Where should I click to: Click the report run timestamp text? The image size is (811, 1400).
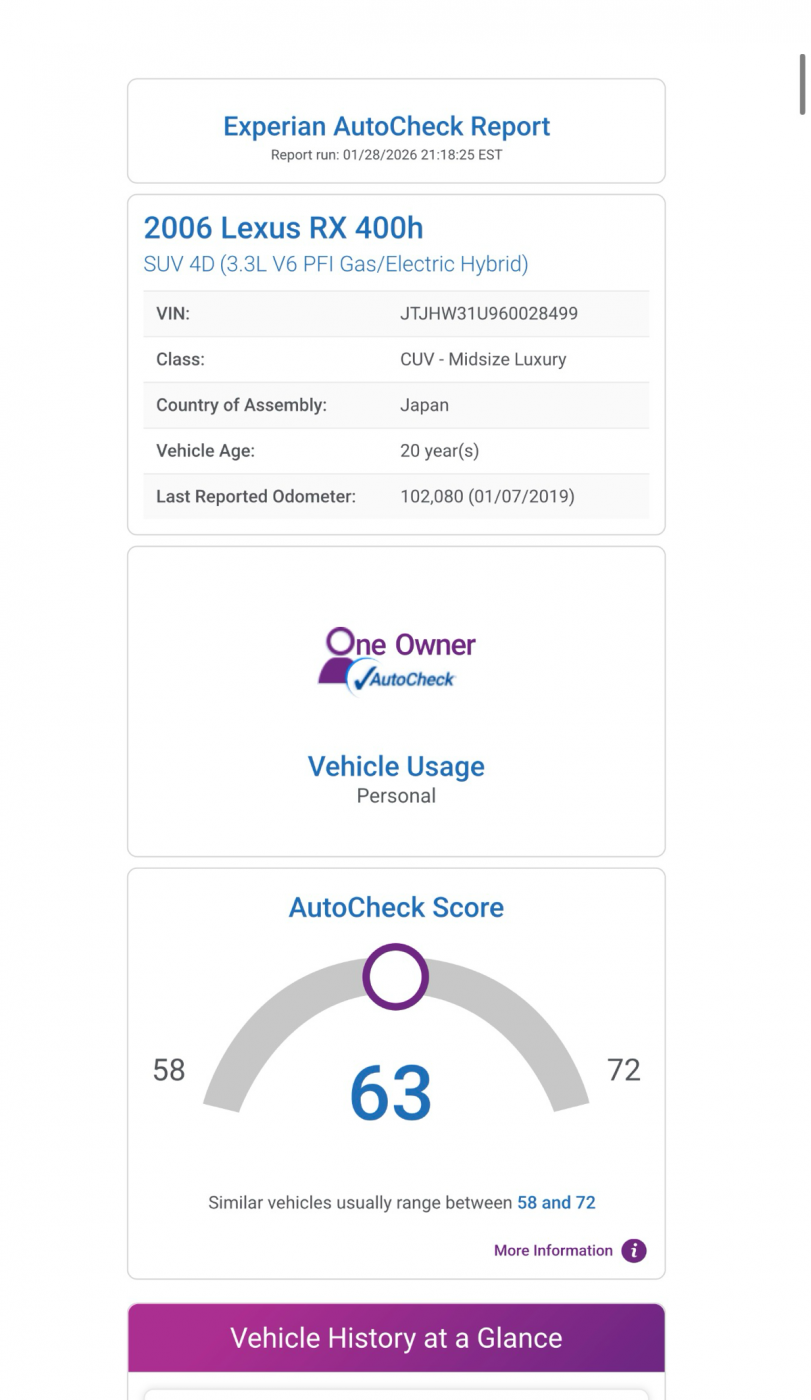386,155
